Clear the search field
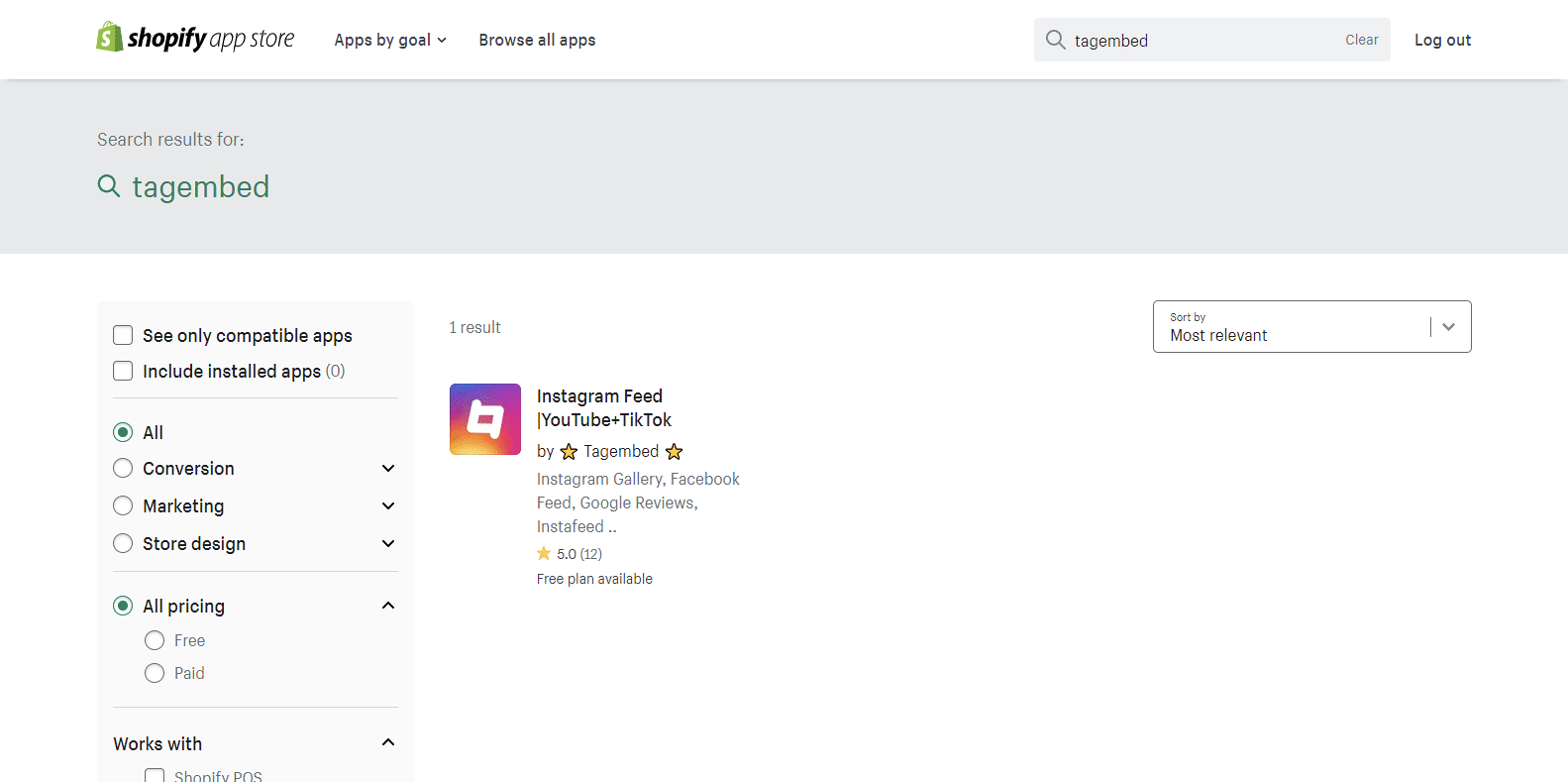This screenshot has height=782, width=1568. 1361,40
